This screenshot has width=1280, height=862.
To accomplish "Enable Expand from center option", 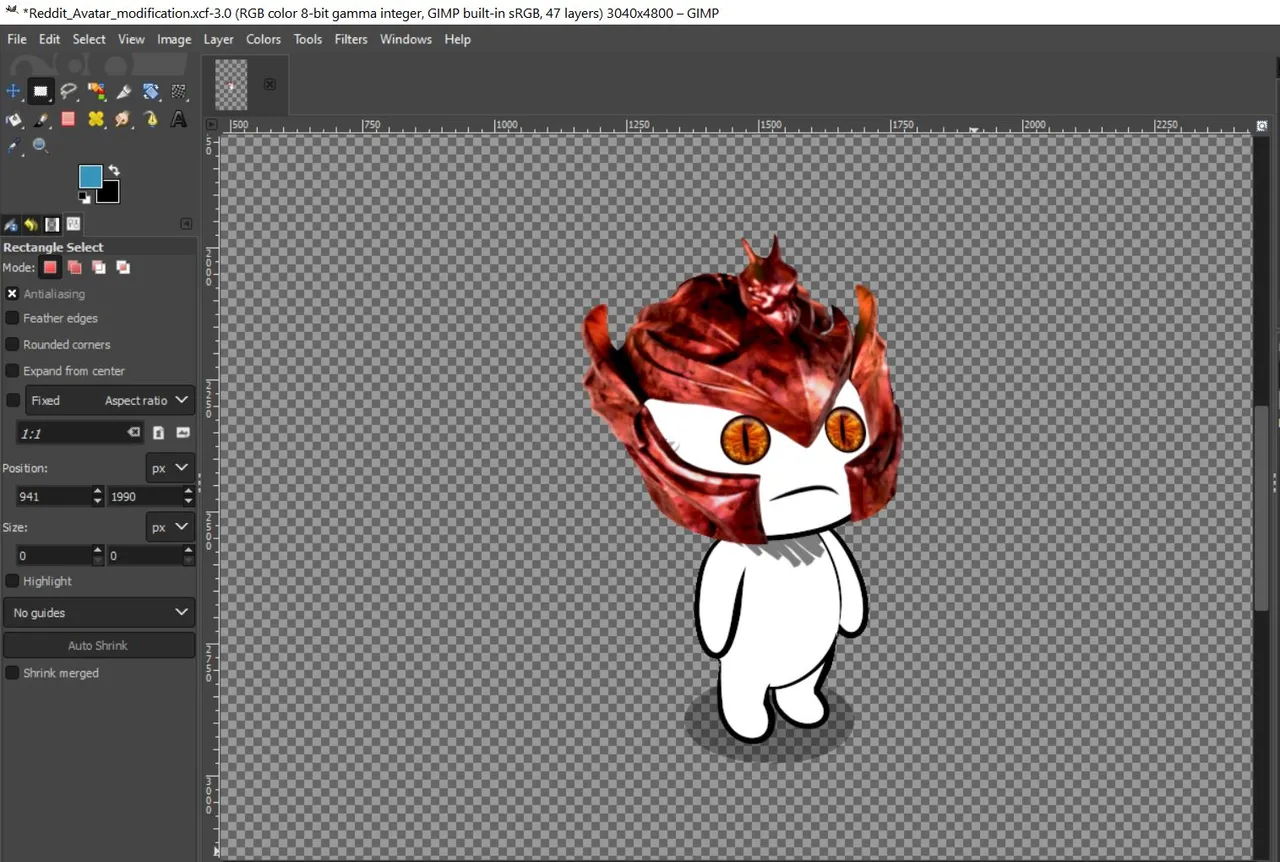I will 12,371.
